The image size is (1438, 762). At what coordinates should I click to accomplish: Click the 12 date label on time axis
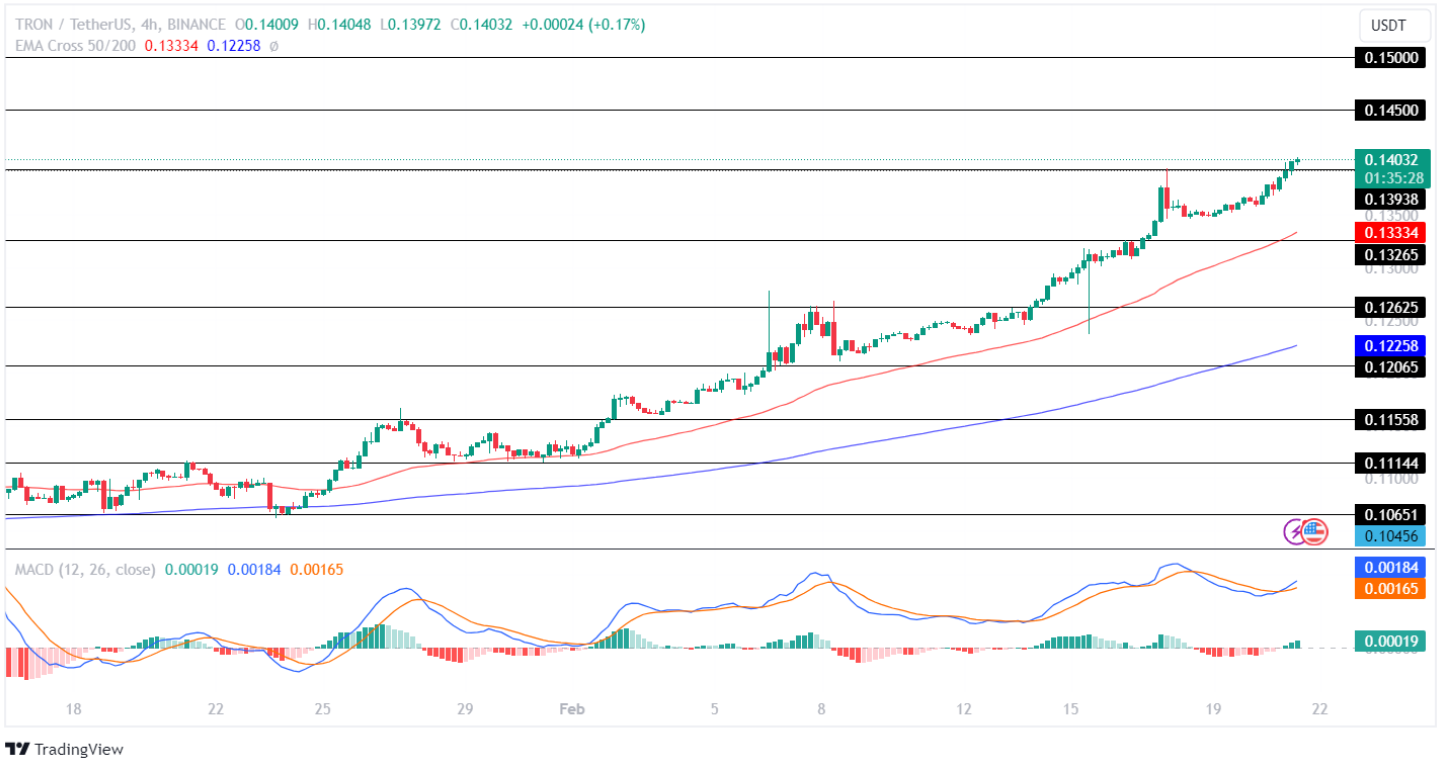964,709
